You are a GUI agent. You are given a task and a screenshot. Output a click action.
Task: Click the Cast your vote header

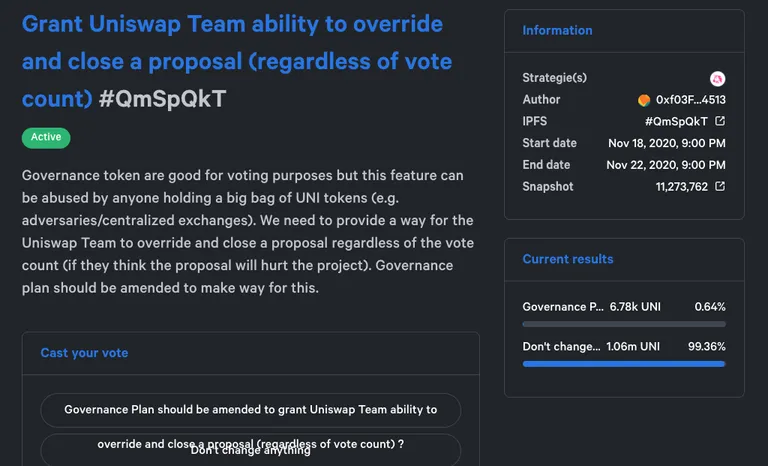(84, 353)
